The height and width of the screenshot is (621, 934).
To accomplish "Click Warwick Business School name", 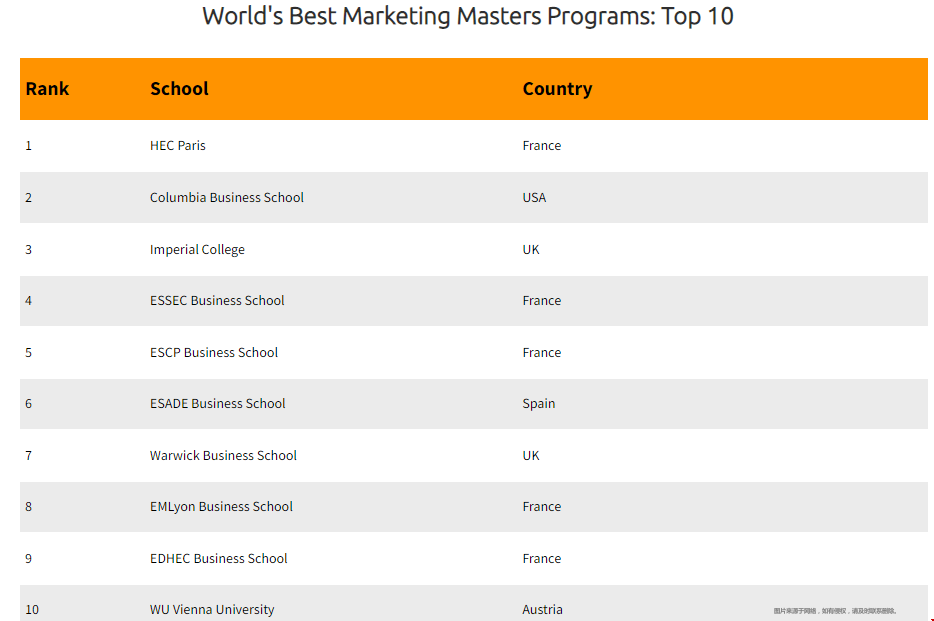I will [223, 455].
